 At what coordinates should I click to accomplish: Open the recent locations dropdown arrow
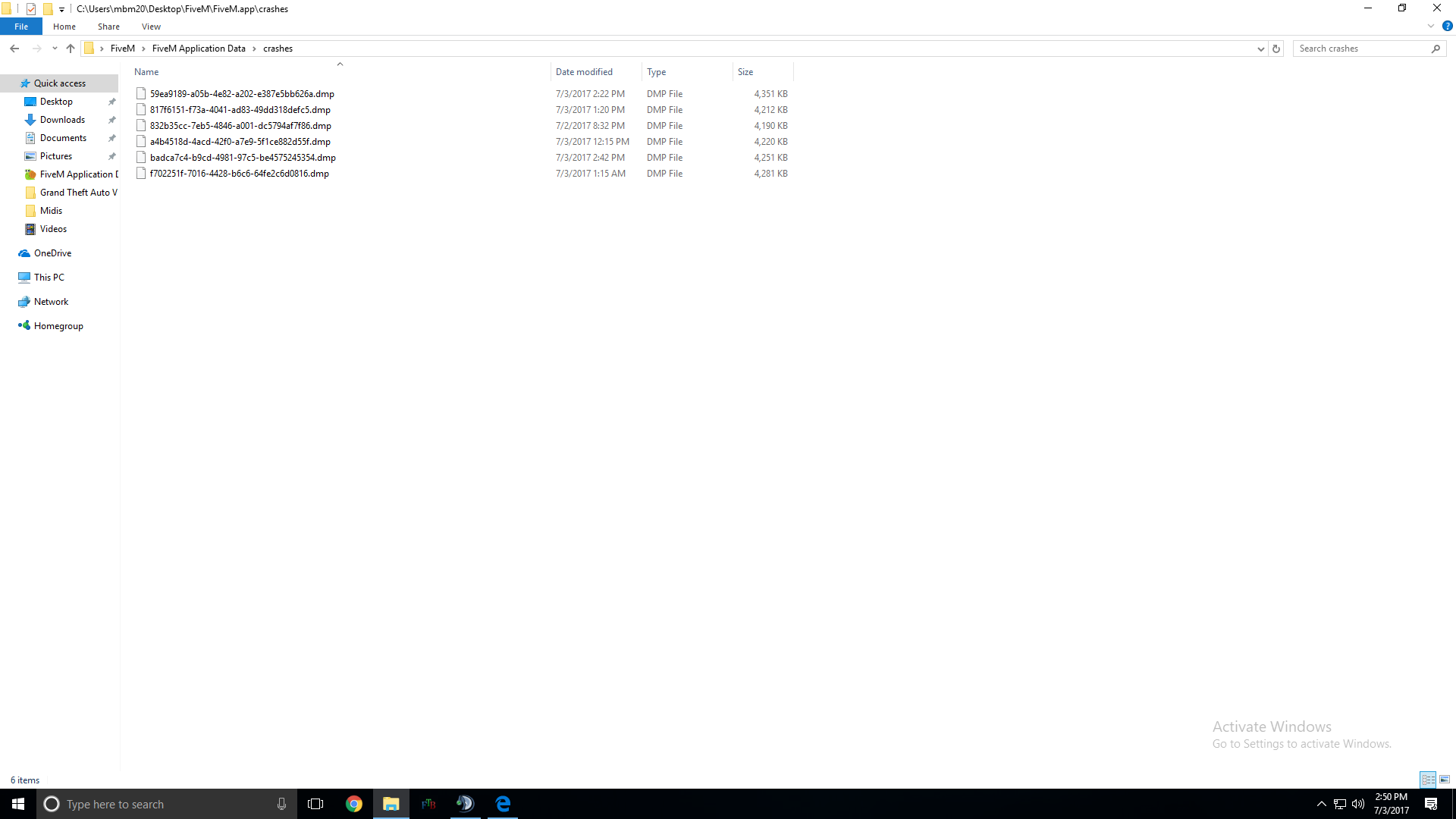coord(55,49)
